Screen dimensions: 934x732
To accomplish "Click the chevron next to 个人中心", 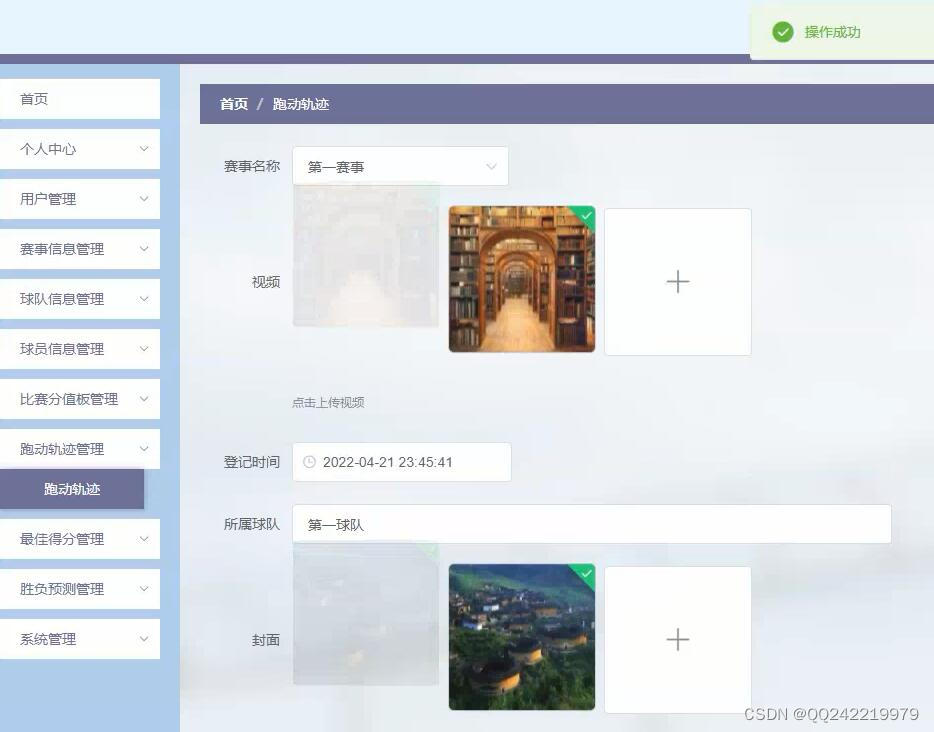I will click(x=144, y=149).
